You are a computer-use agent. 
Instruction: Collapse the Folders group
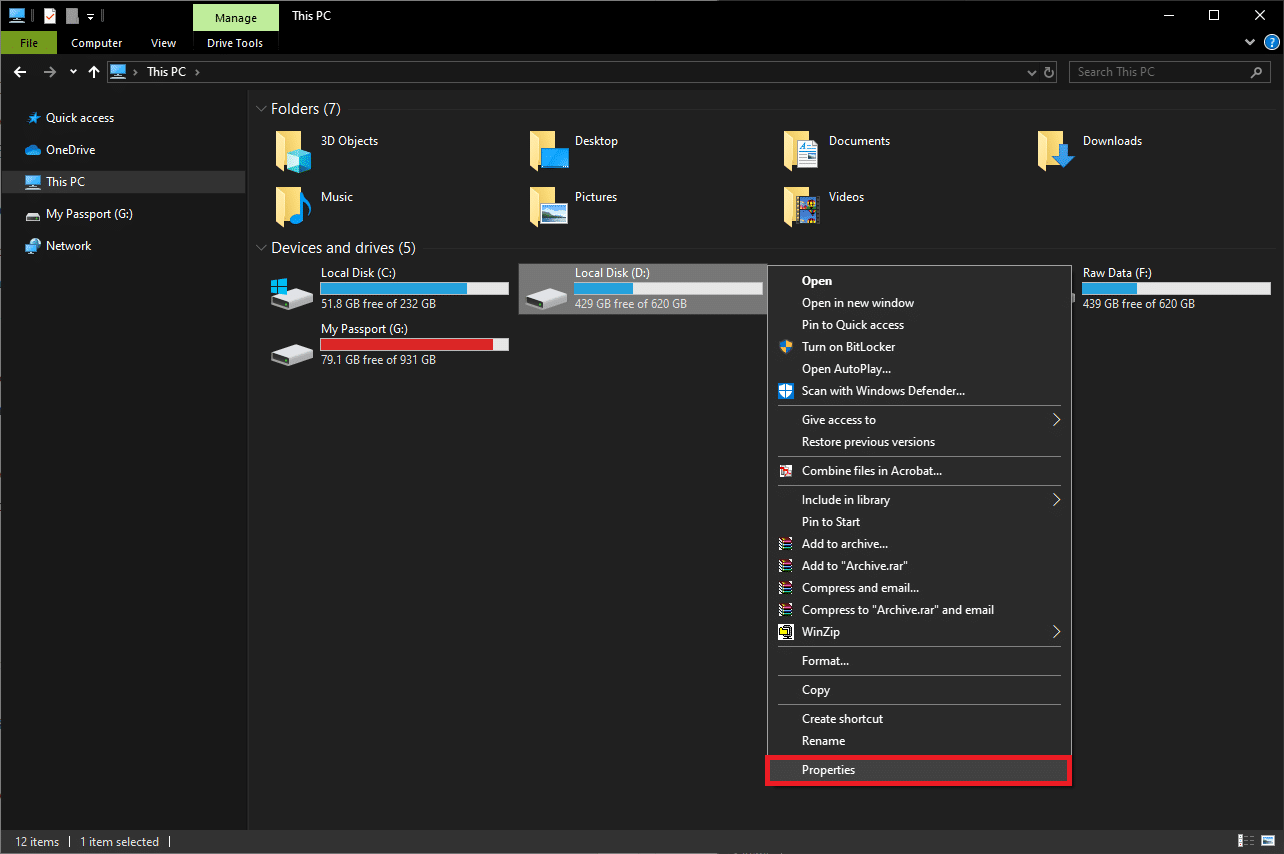(262, 109)
